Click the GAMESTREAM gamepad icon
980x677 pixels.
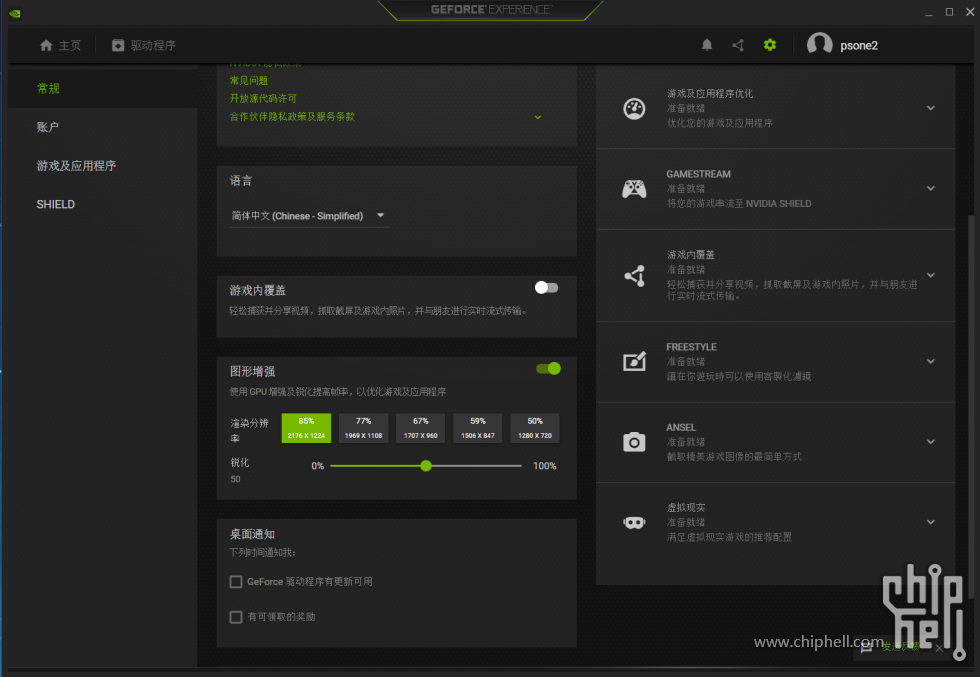click(x=634, y=188)
